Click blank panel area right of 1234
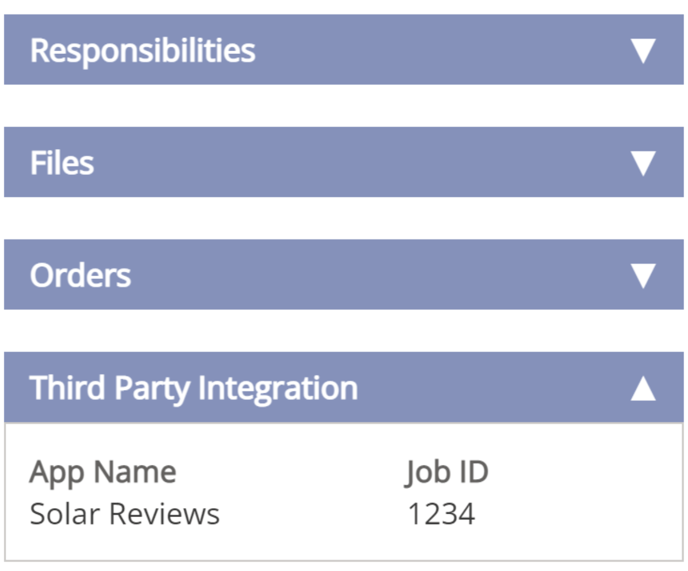 (x=580, y=514)
